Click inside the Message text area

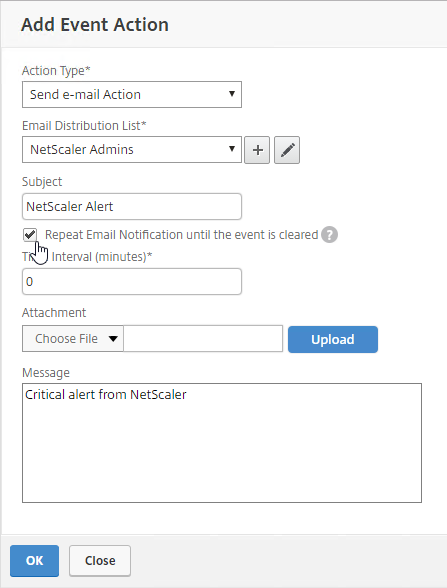pos(222,443)
